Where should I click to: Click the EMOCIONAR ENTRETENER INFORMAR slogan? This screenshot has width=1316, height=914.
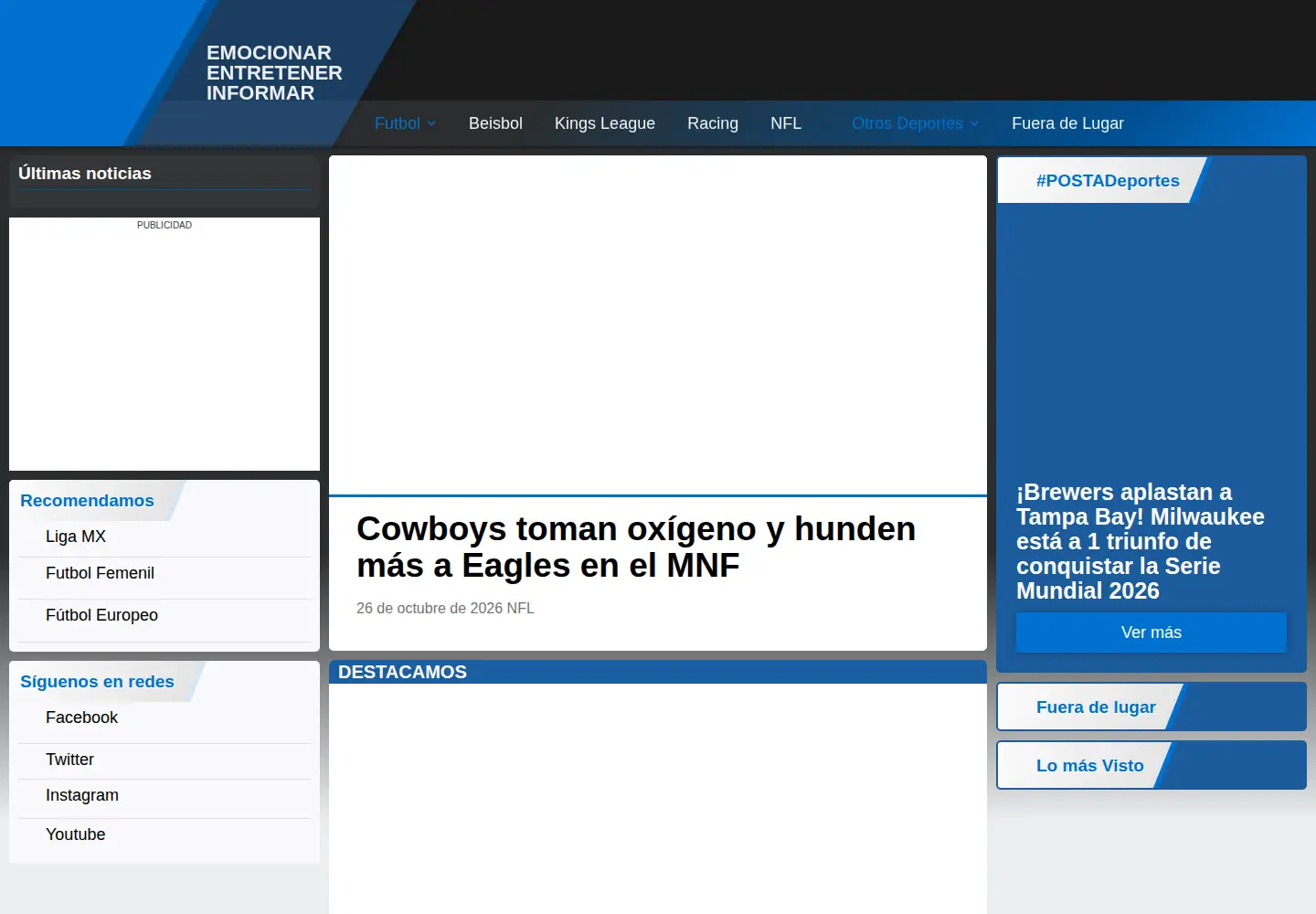(x=274, y=73)
